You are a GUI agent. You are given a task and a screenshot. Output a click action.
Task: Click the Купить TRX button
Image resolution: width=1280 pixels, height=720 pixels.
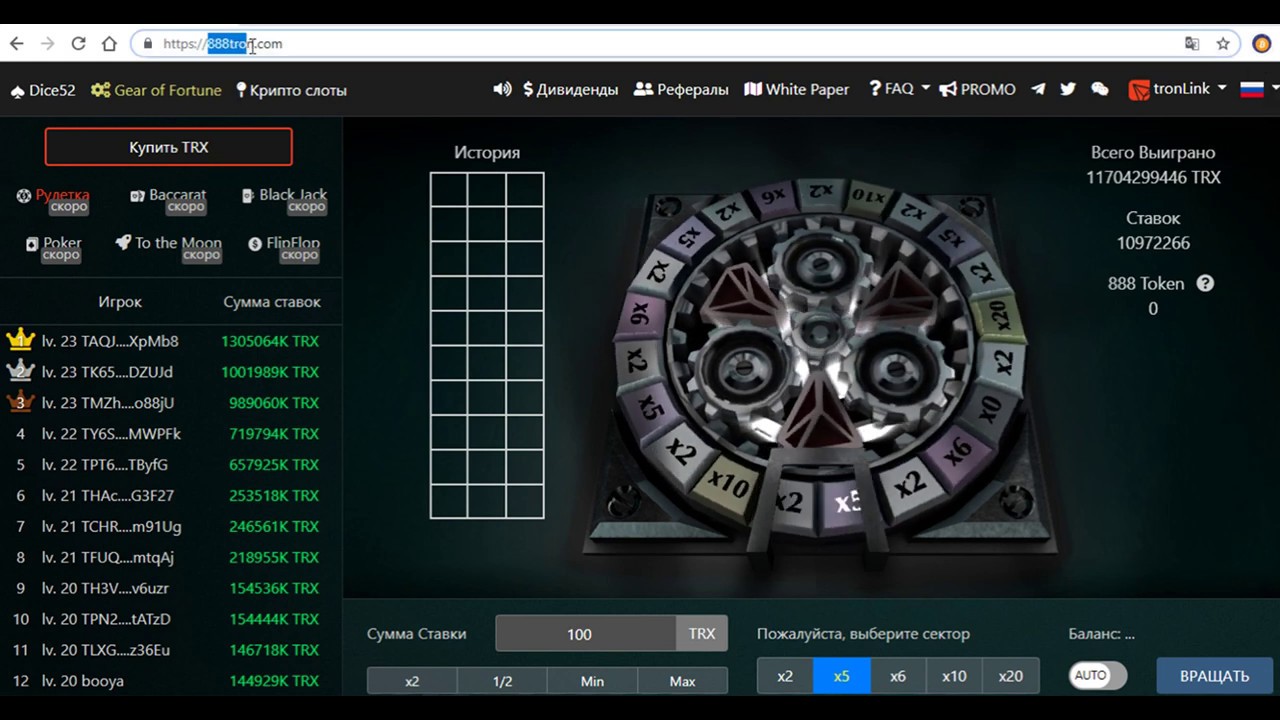[168, 147]
